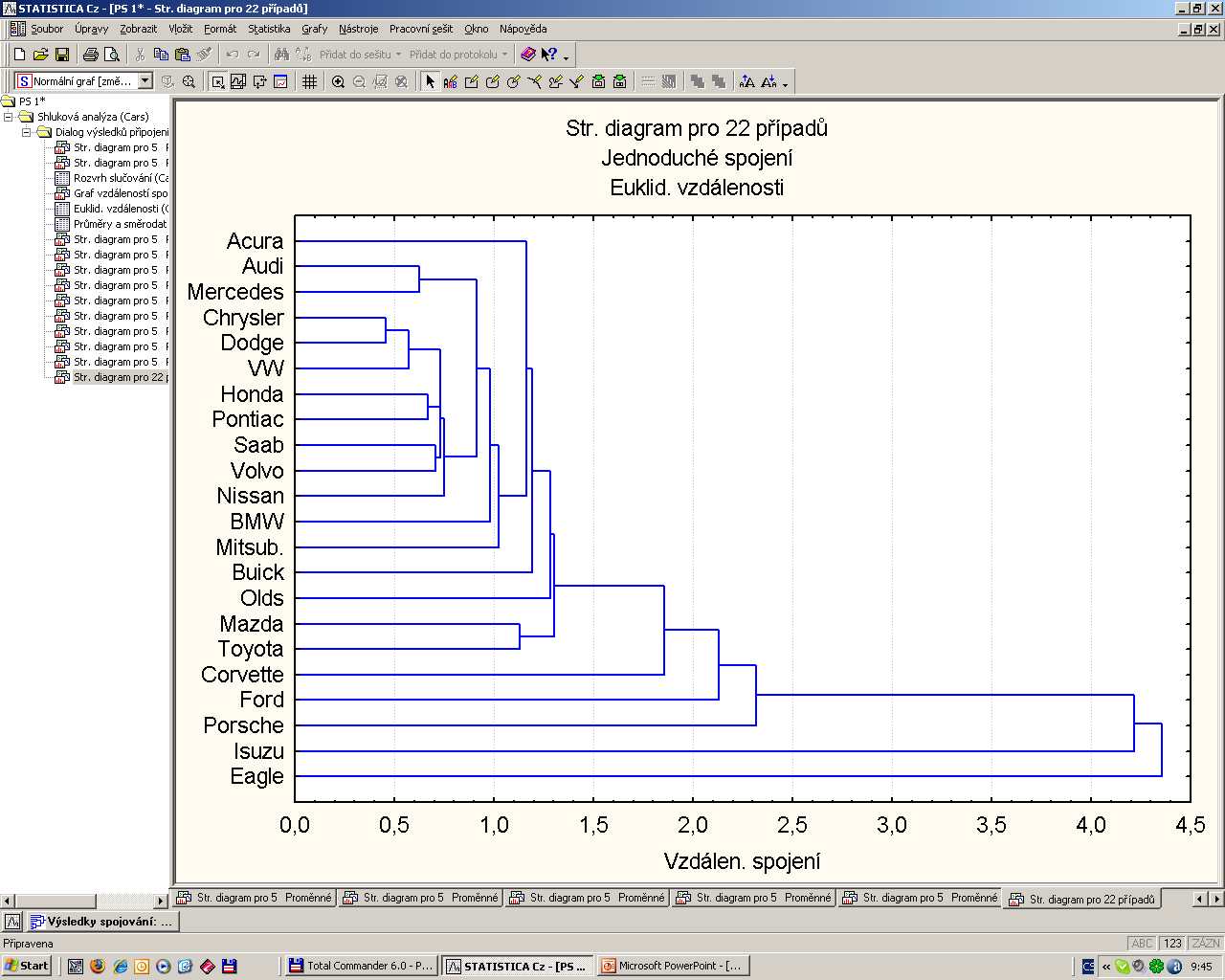
Task: Click the magnifier icon next to graph style dropdown
Action: point(189,81)
